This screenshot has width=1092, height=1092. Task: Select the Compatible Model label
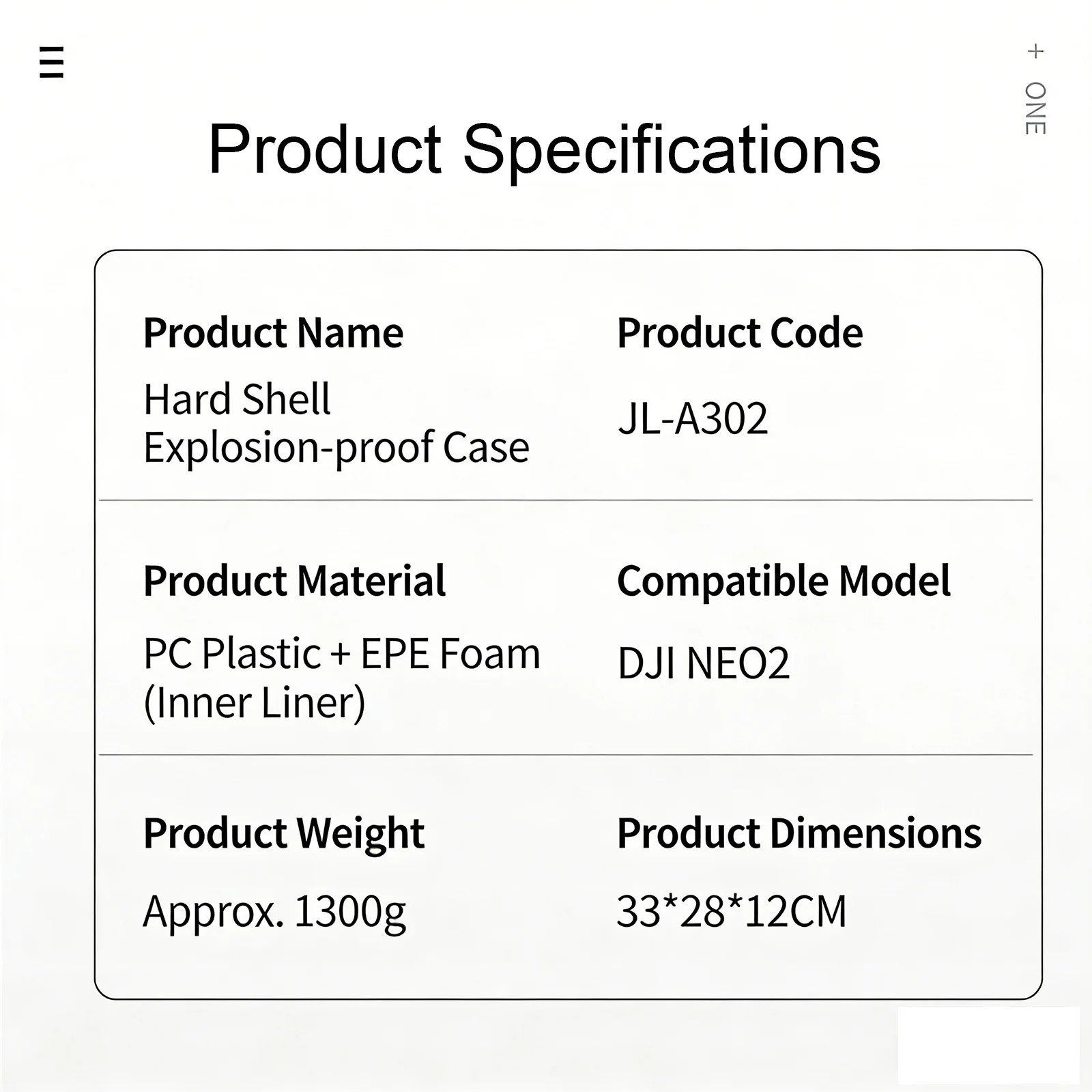tap(784, 581)
